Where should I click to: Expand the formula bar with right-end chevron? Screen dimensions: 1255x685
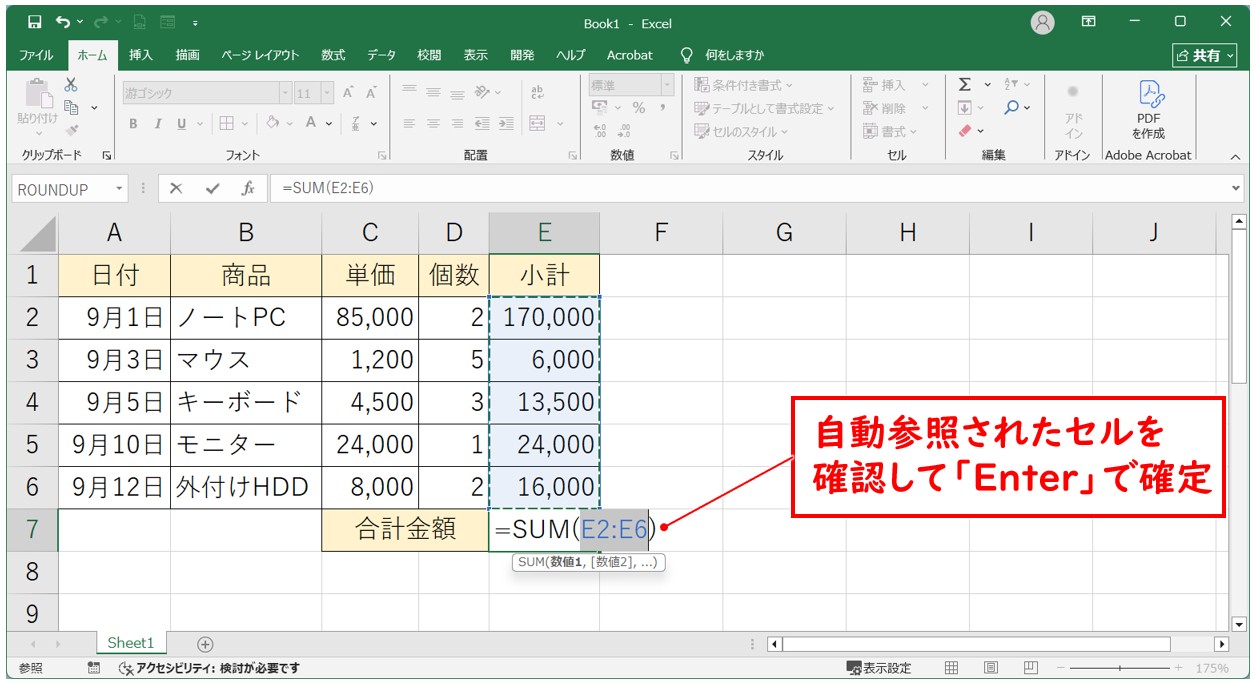click(x=1237, y=188)
